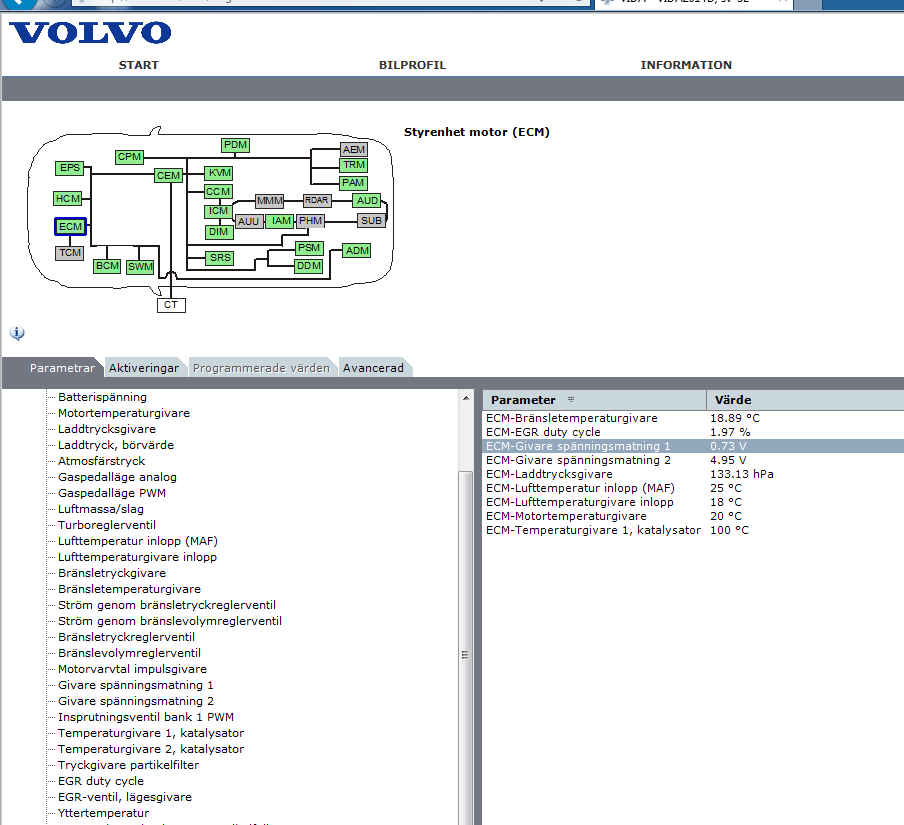
Task: Click the Värde column header
Action: tap(733, 400)
